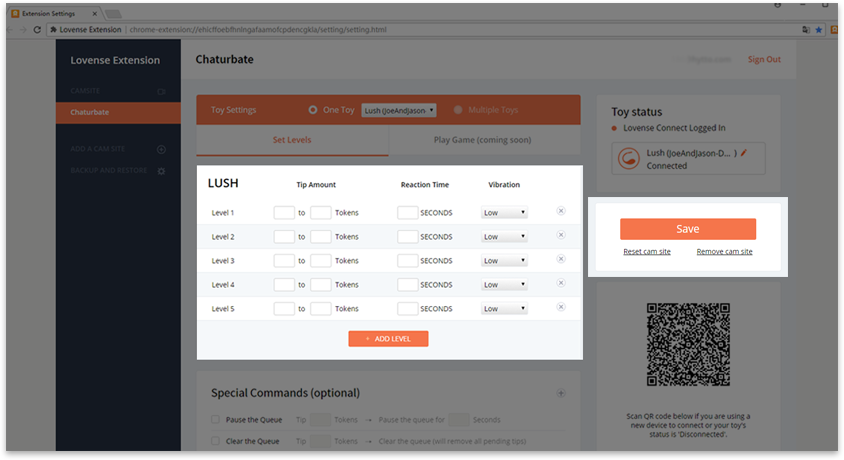Click the Pause the Queue seconds field
The height and width of the screenshot is (460, 844).
459,420
